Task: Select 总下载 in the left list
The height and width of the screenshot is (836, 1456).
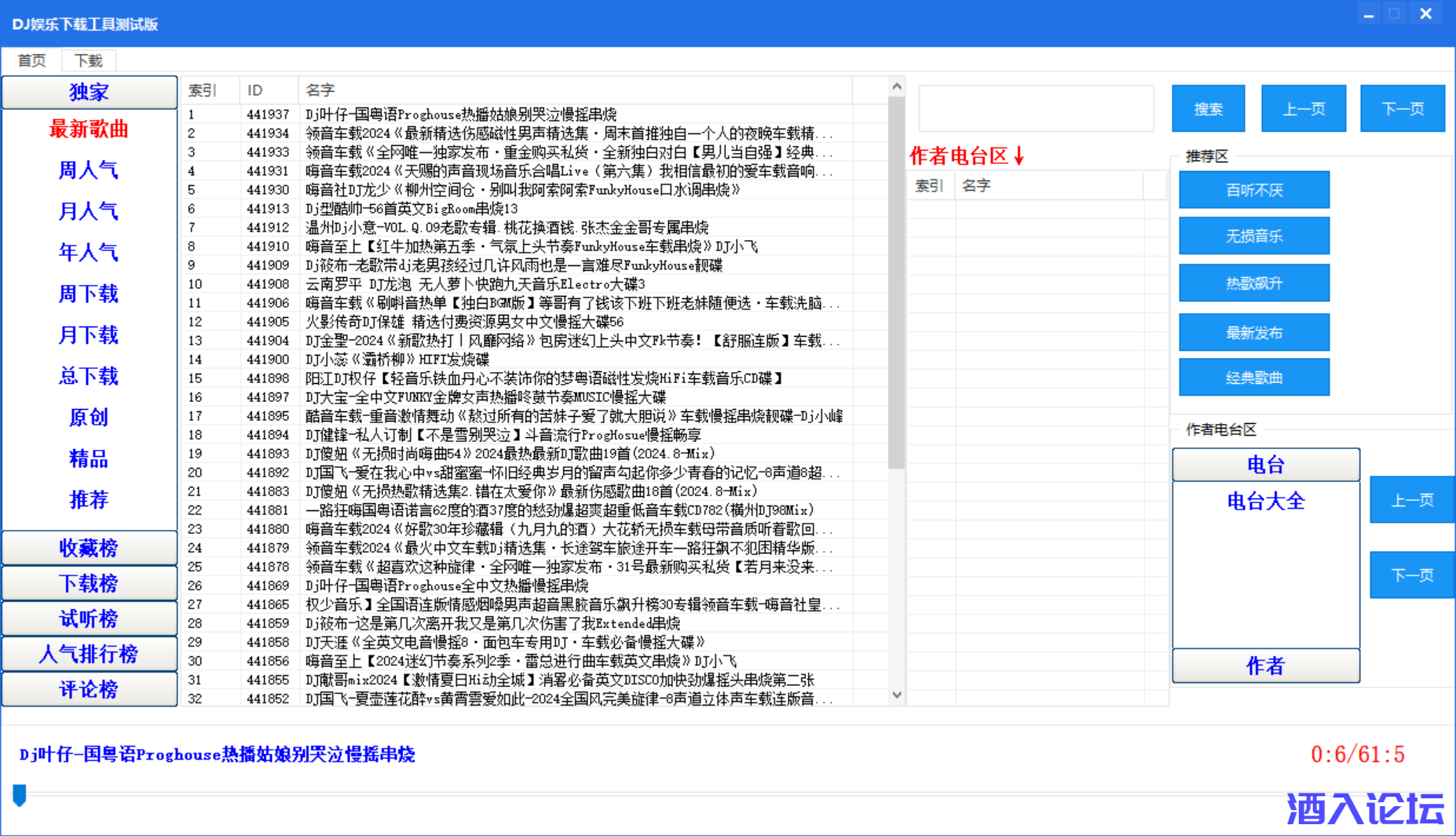Action: coord(89,376)
